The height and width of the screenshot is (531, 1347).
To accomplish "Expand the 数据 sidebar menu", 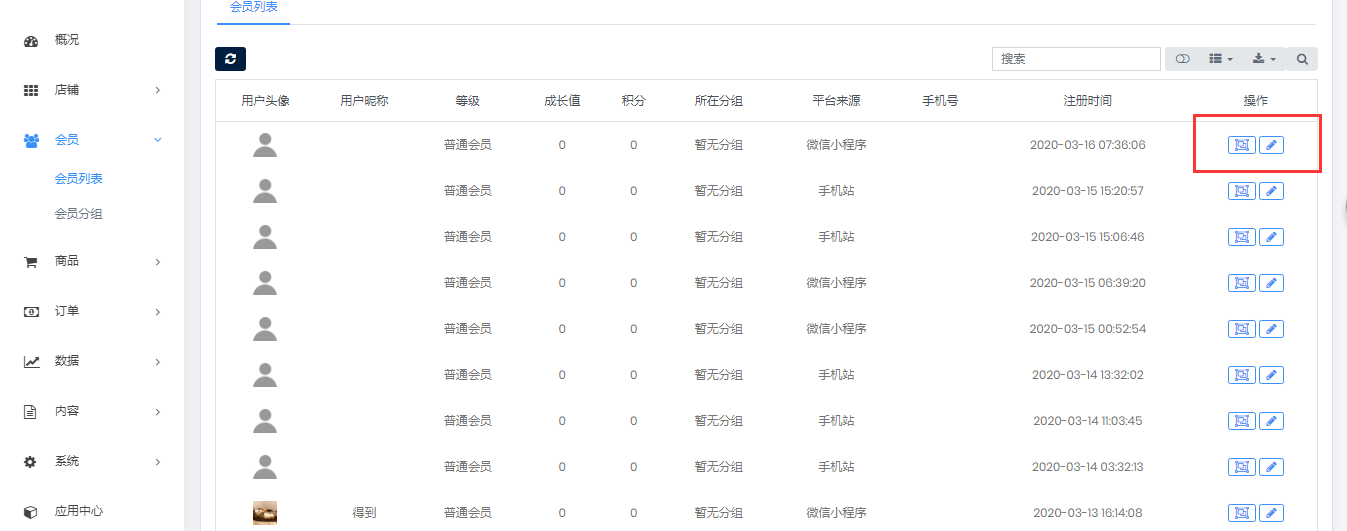I will [x=92, y=361].
